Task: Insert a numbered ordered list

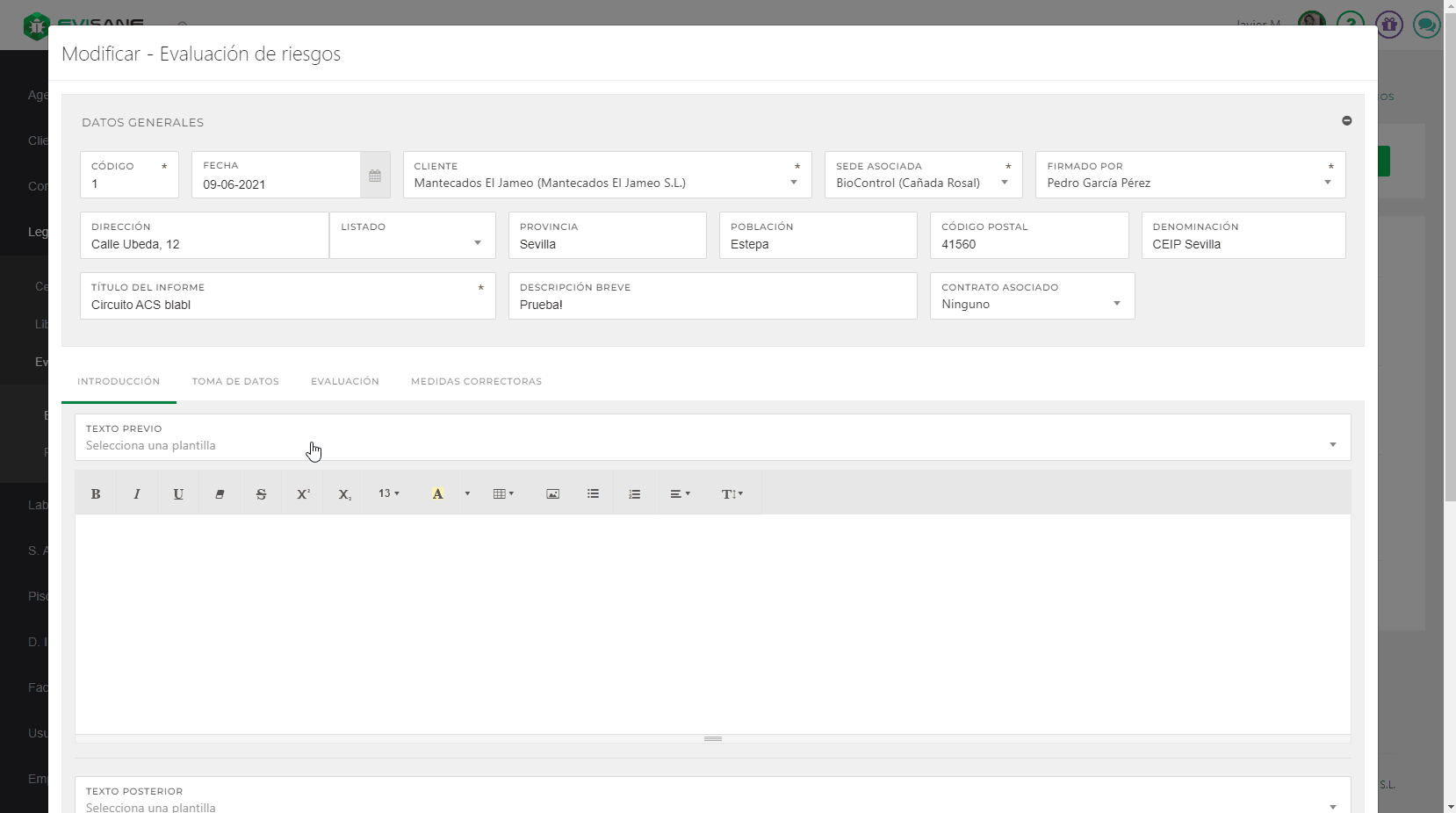Action: [x=635, y=494]
